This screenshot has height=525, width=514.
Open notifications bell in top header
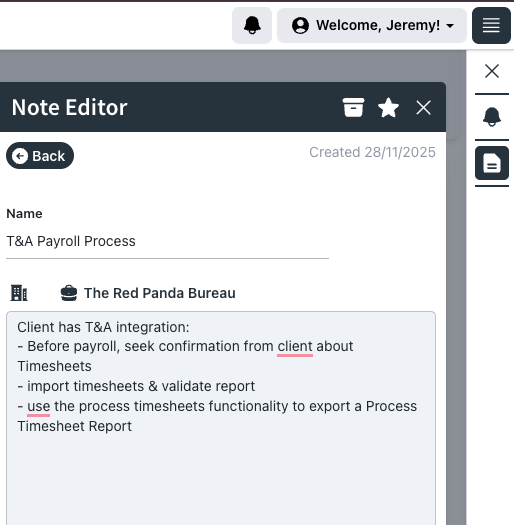(x=252, y=25)
